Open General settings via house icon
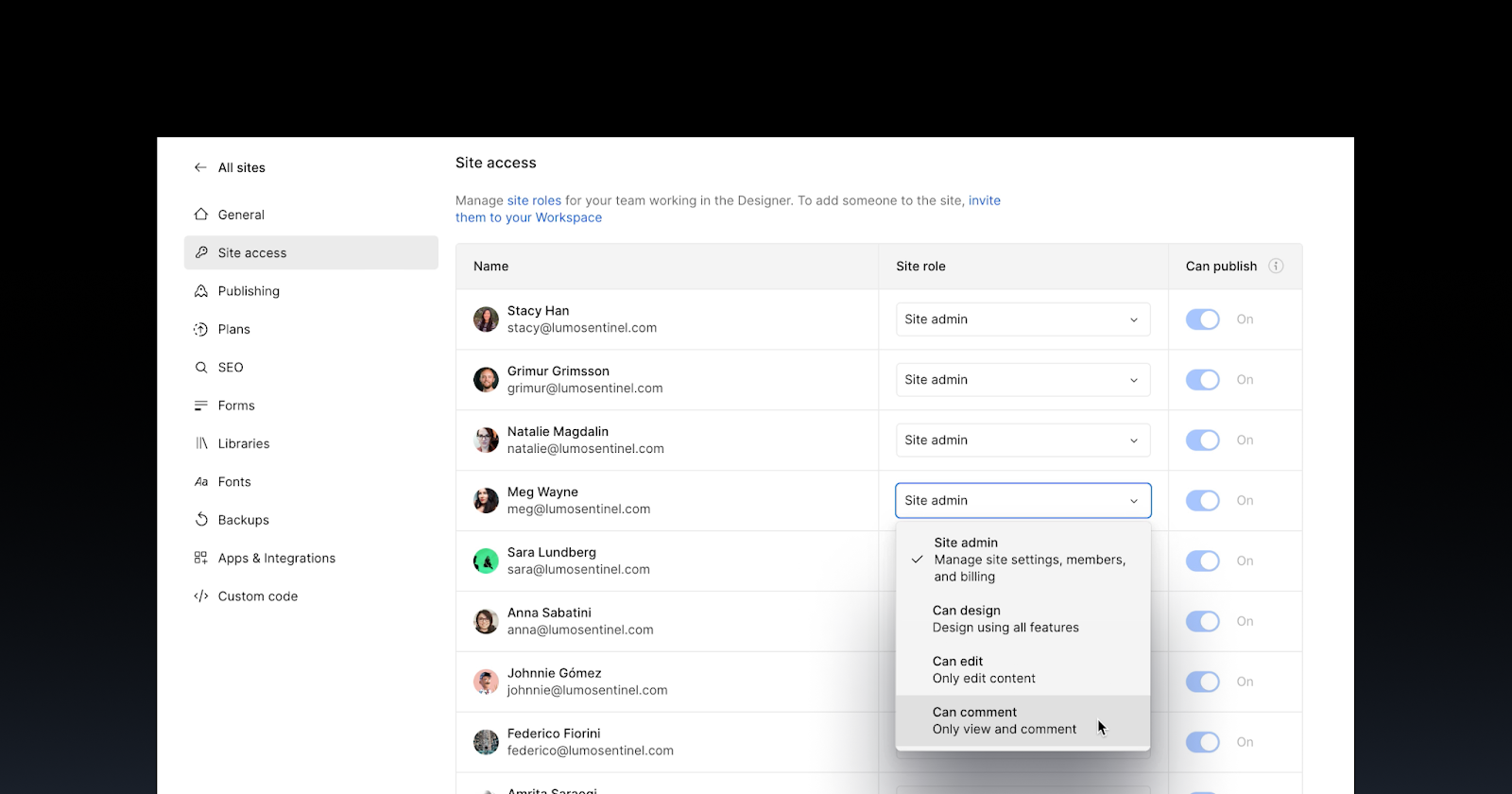The height and width of the screenshot is (794, 1512). pos(200,215)
